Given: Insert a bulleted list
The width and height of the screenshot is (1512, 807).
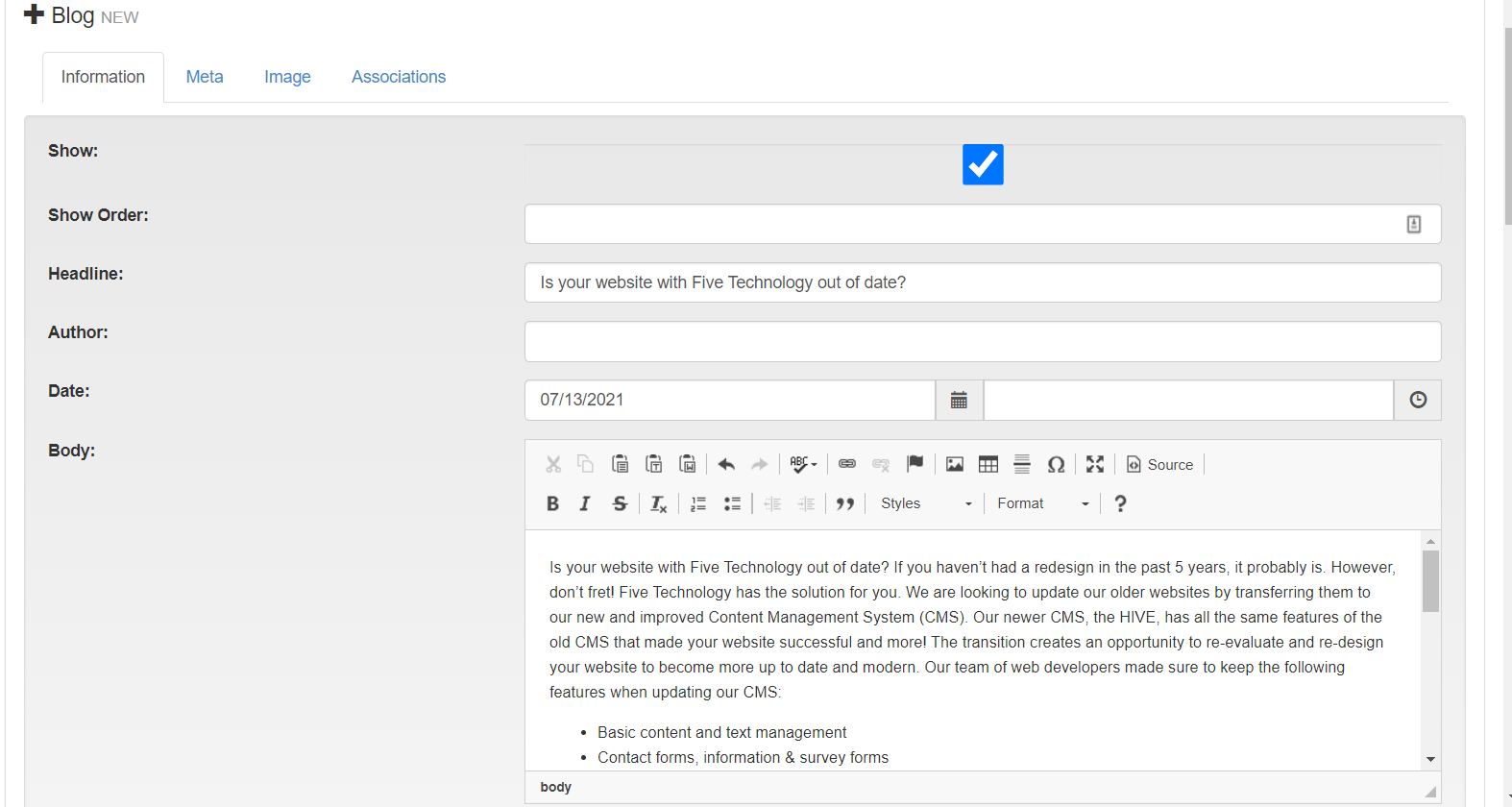Looking at the screenshot, I should tap(732, 503).
